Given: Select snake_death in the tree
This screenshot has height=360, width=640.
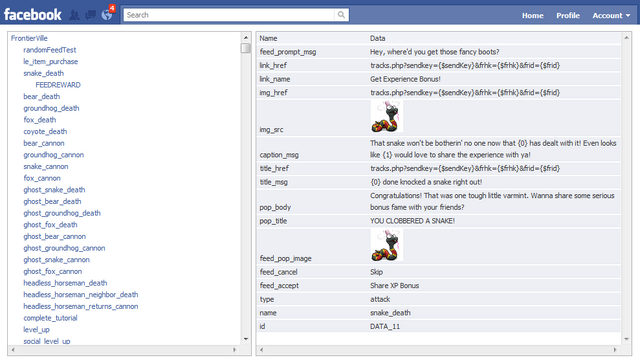Looking at the screenshot, I should coord(43,73).
